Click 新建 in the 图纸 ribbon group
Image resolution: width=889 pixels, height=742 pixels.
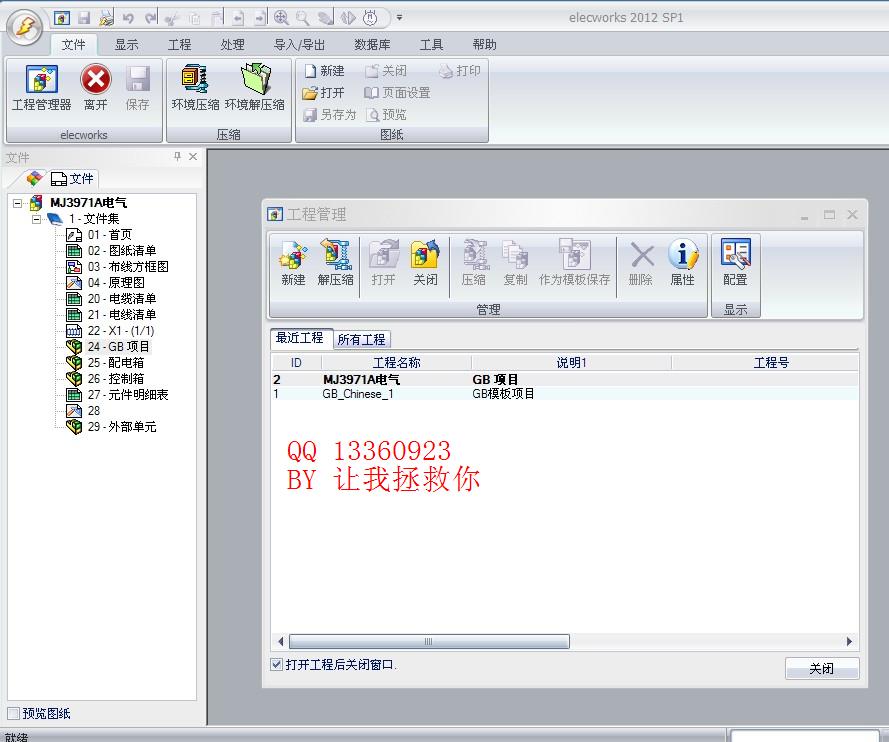tap(324, 71)
